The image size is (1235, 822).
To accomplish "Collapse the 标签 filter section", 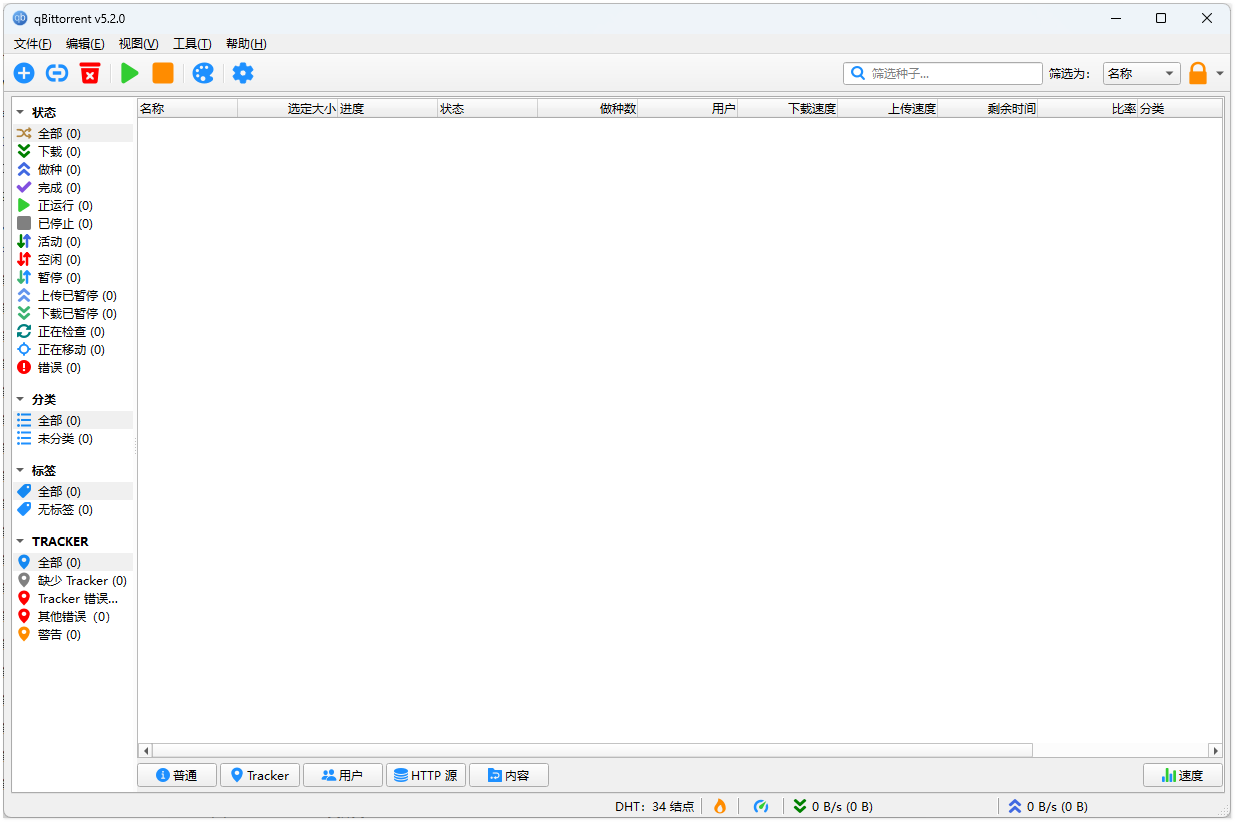I will (20, 471).
